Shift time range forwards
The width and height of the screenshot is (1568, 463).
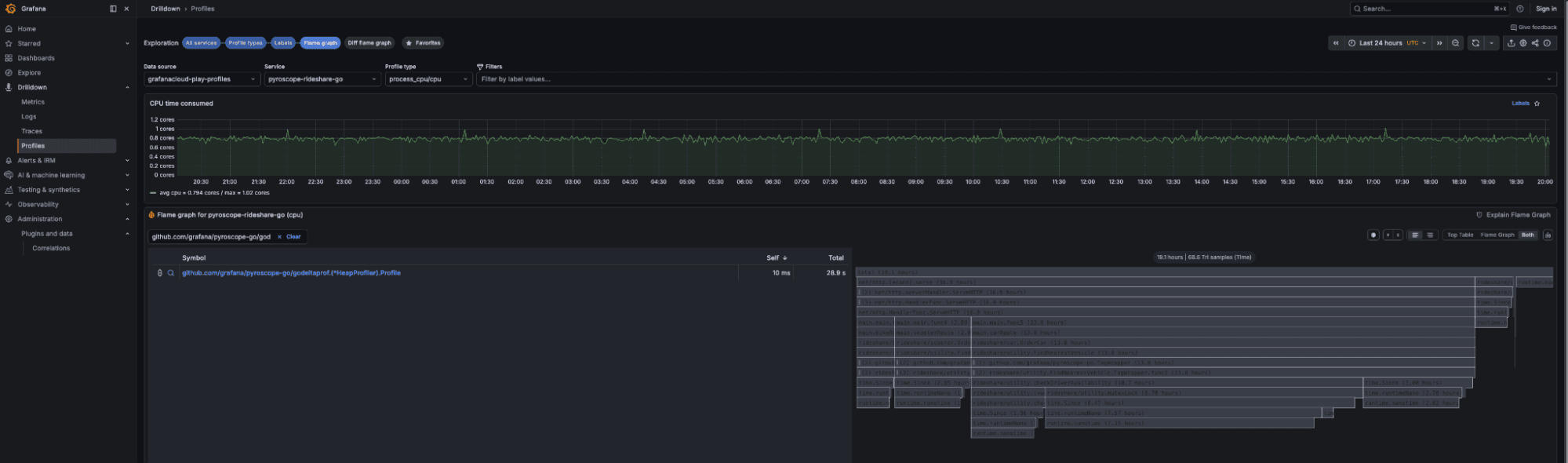1439,43
